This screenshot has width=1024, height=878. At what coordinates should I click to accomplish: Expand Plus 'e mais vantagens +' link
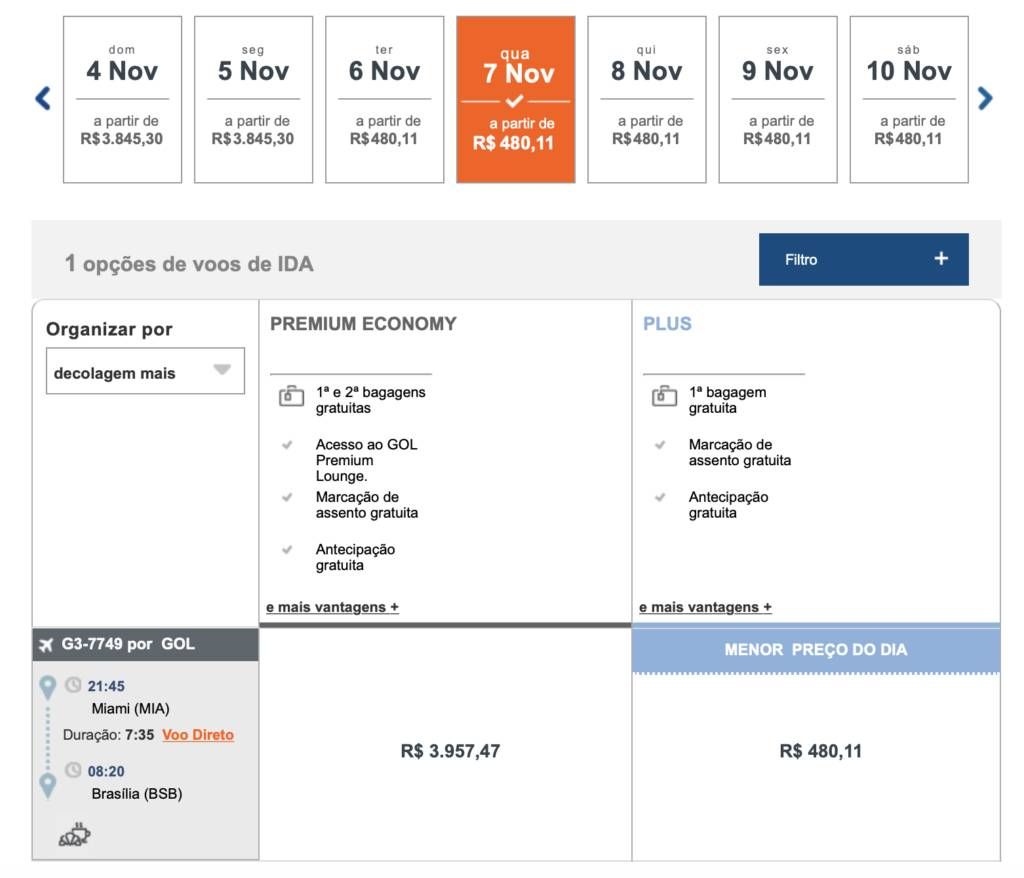705,608
